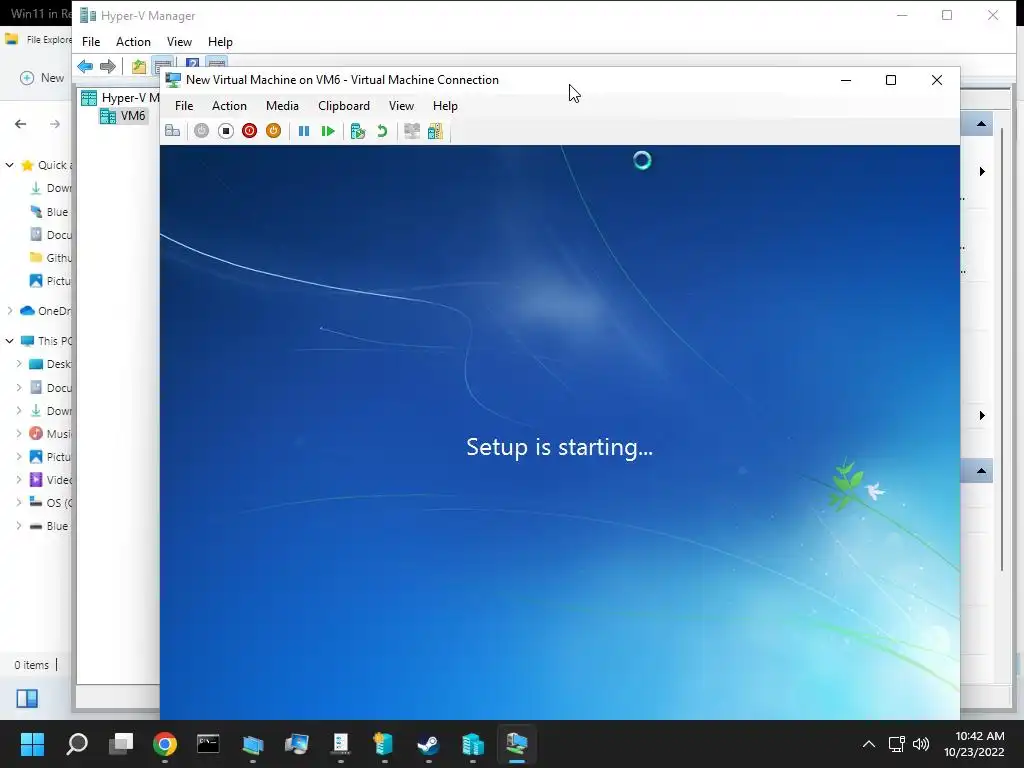This screenshot has height=768, width=1024.
Task: Switch File Explorer to details view icon
Action: pyautogui.click(x=27, y=699)
